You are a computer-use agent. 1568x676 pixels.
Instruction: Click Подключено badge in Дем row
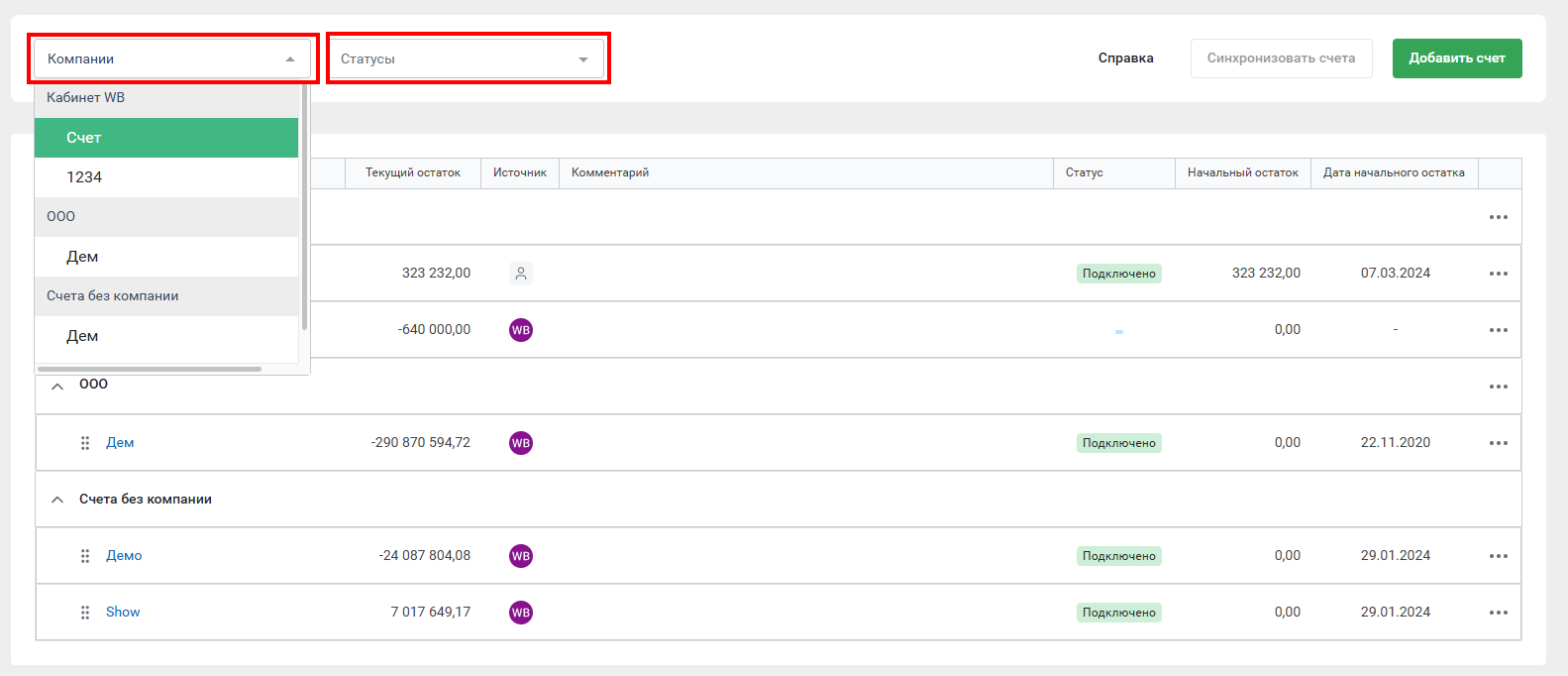coord(1119,443)
